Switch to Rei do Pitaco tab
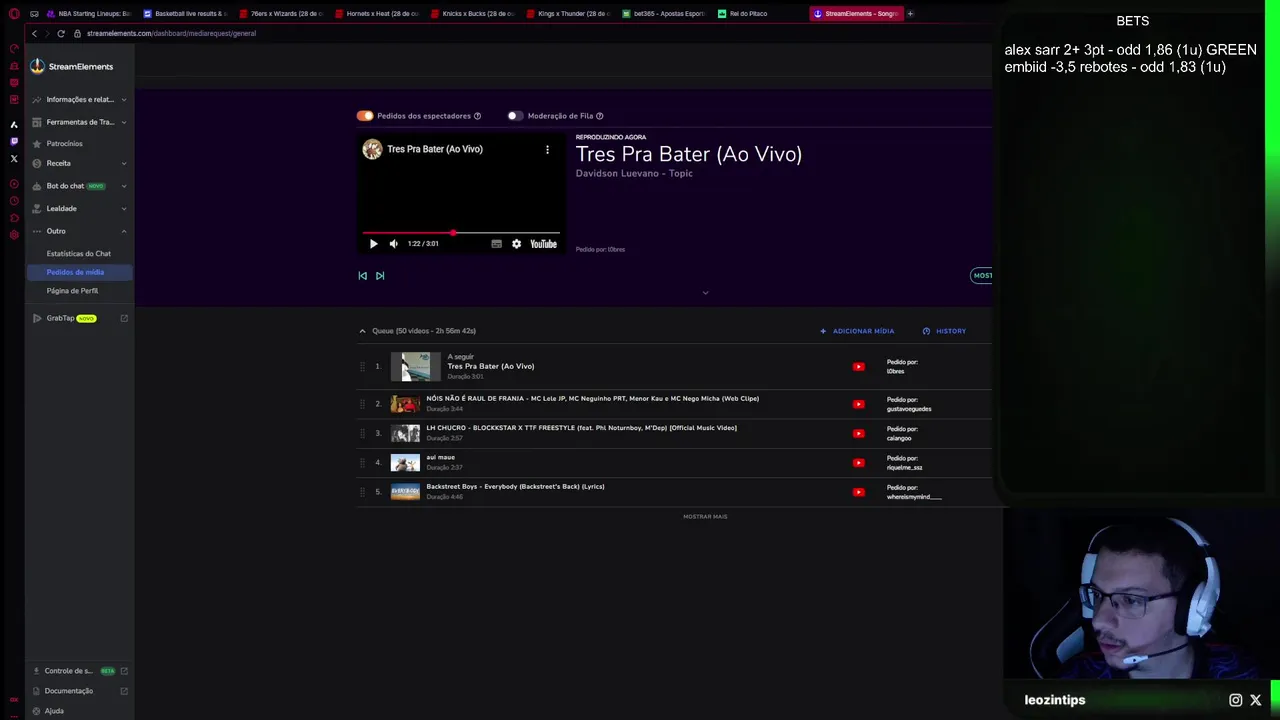Image resolution: width=1280 pixels, height=720 pixels. click(759, 14)
